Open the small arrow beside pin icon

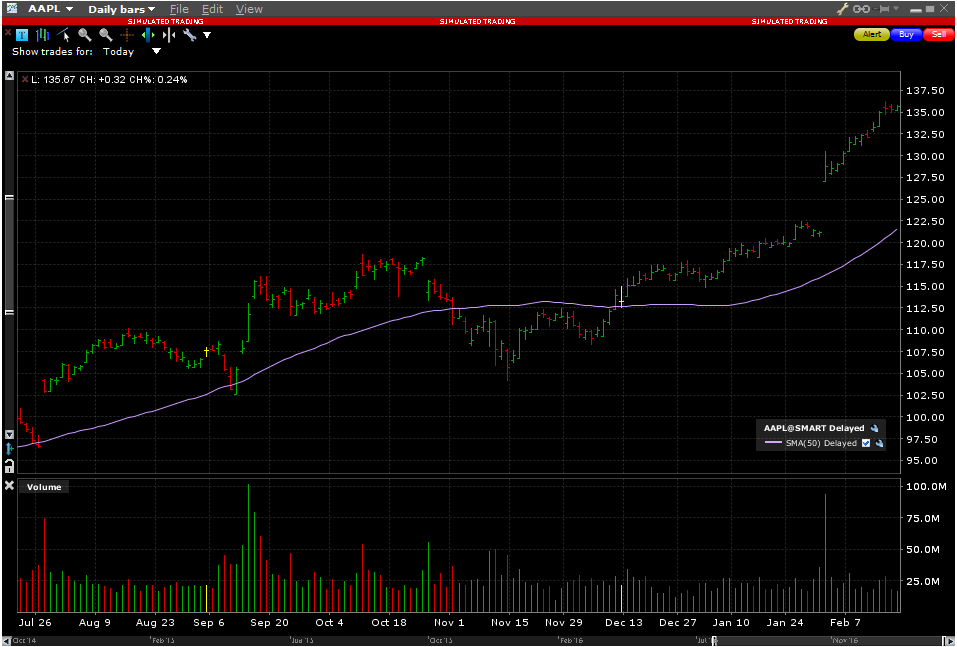coord(896,9)
